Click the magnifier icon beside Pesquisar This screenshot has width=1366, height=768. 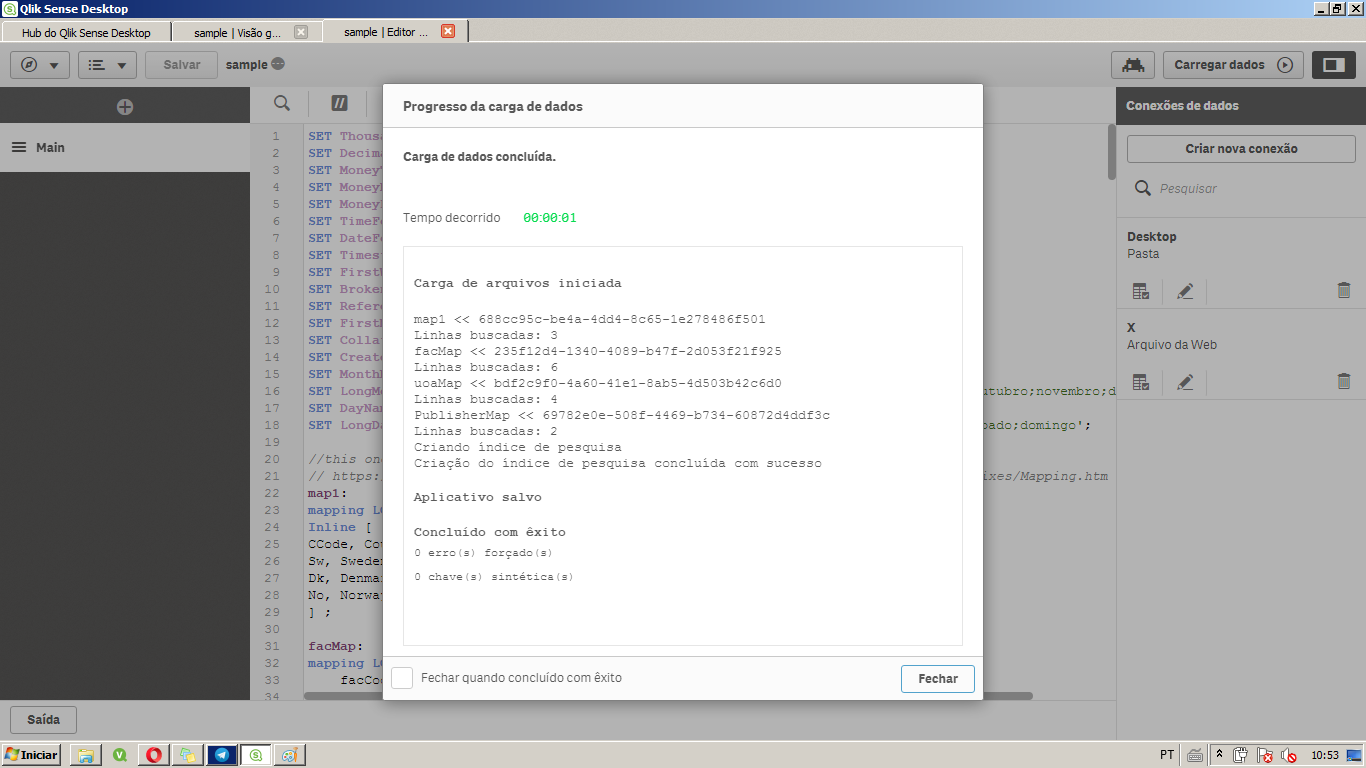[1141, 188]
